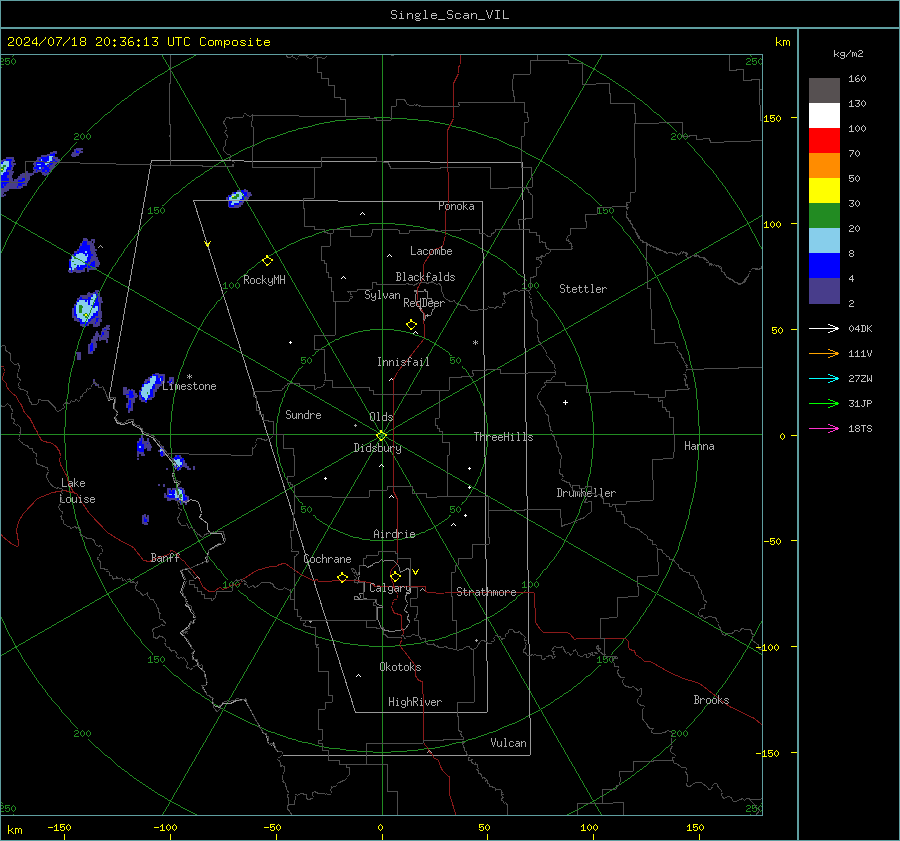Click the cyan 27ZW arrow in legend
Image resolution: width=900 pixels, height=841 pixels.
824,378
